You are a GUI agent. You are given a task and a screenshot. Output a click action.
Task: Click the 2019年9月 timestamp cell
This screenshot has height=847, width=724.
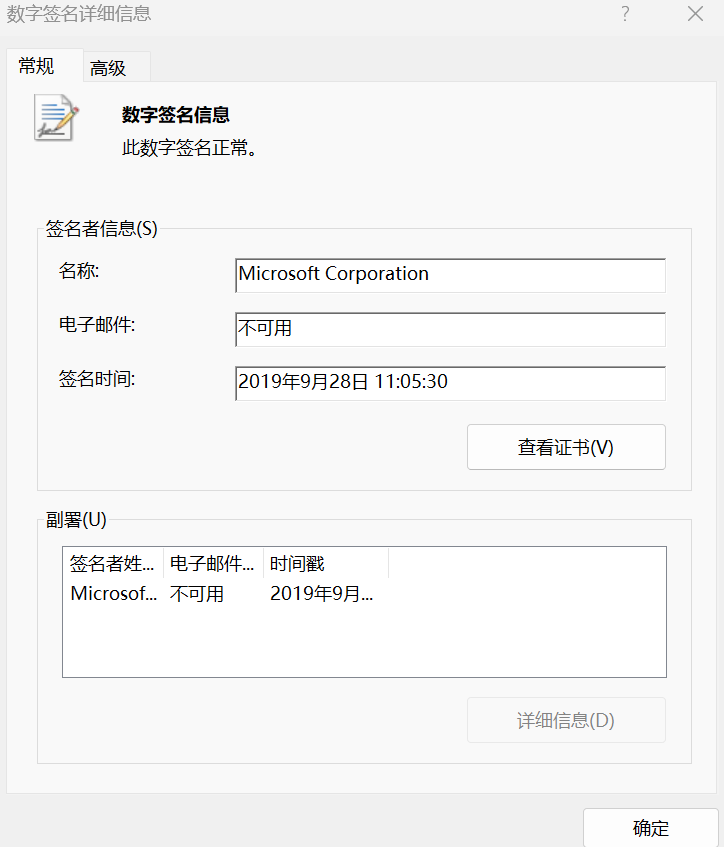tap(321, 594)
